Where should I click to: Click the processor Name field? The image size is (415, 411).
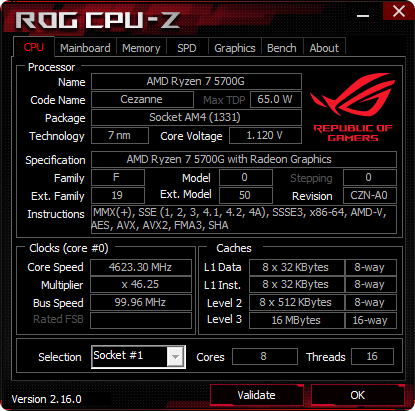(x=196, y=81)
